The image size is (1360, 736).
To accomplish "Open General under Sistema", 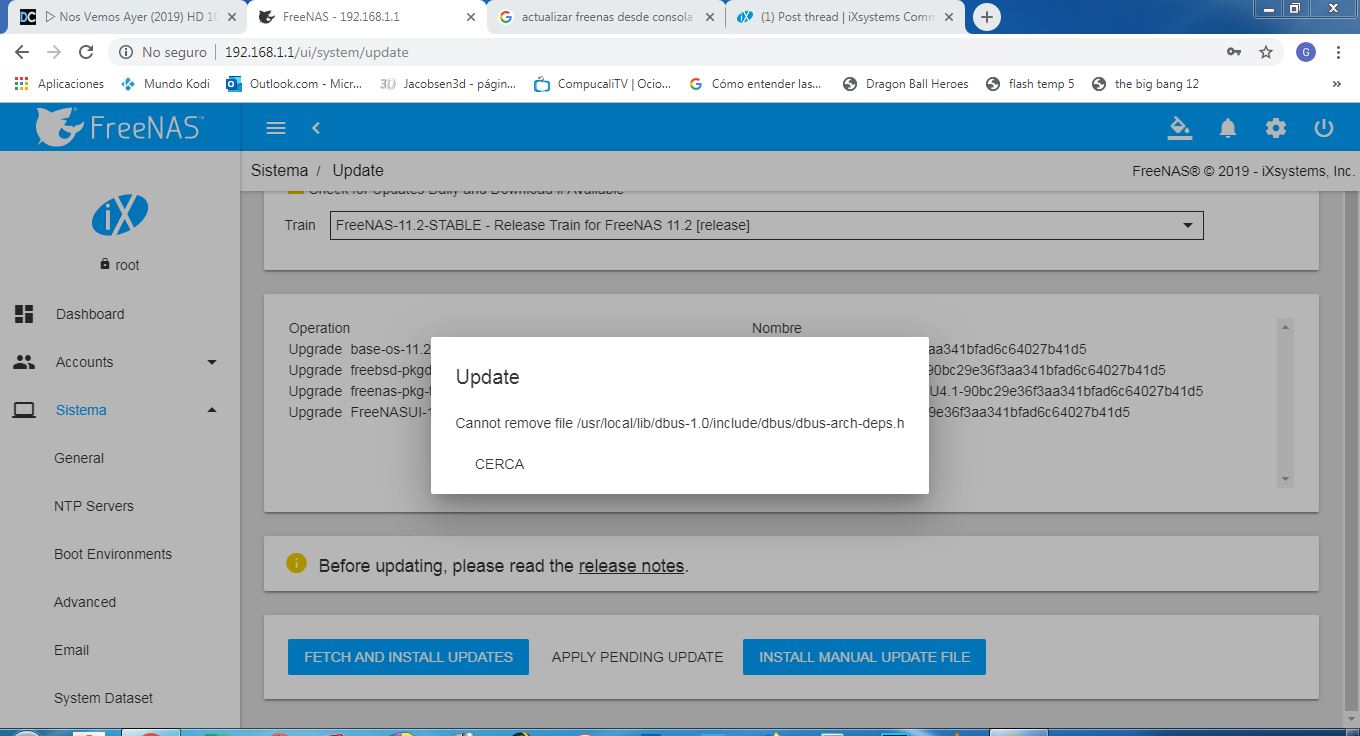I will [x=79, y=458].
